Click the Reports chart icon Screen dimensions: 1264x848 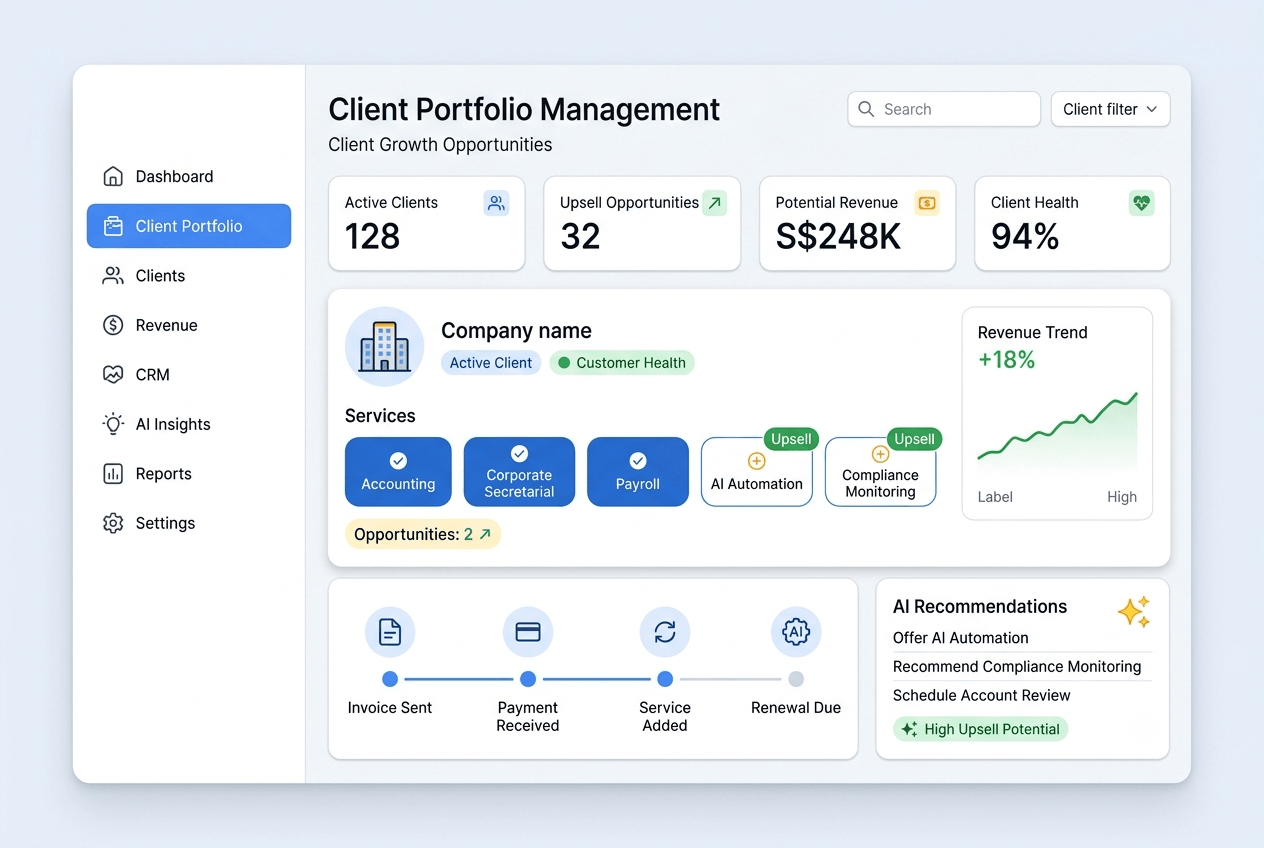113,474
